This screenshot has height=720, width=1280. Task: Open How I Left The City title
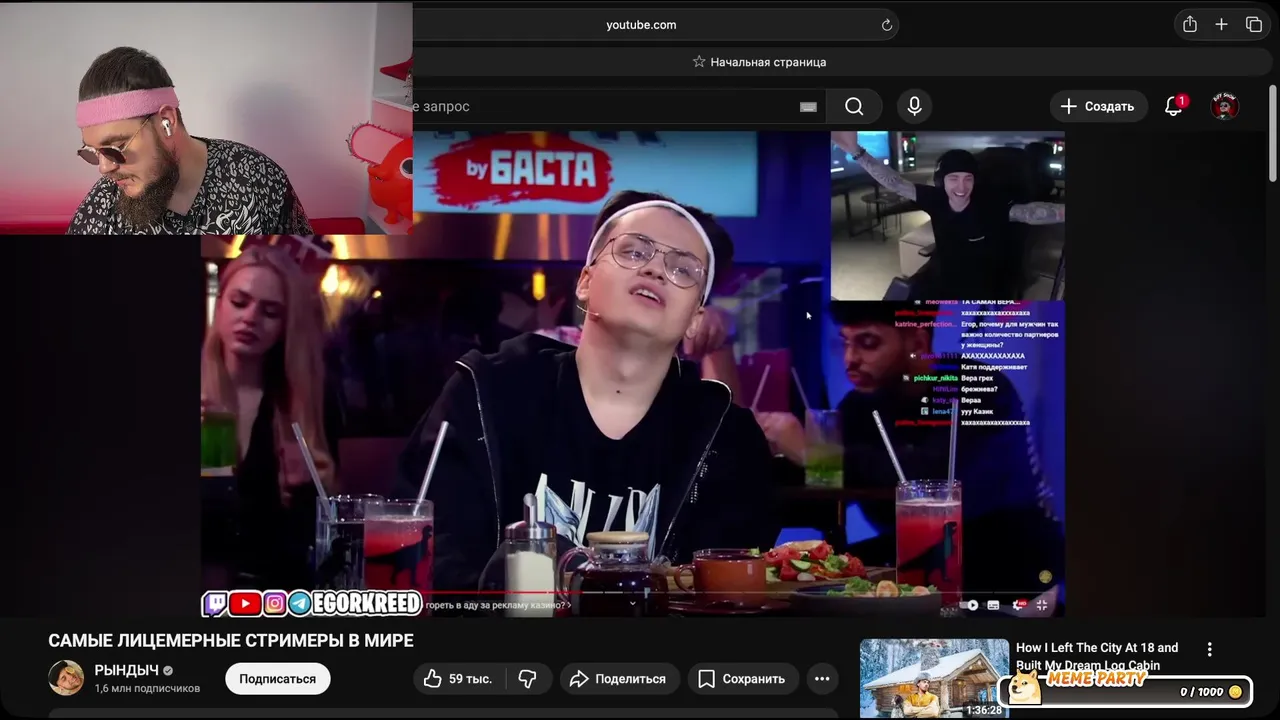point(1097,656)
